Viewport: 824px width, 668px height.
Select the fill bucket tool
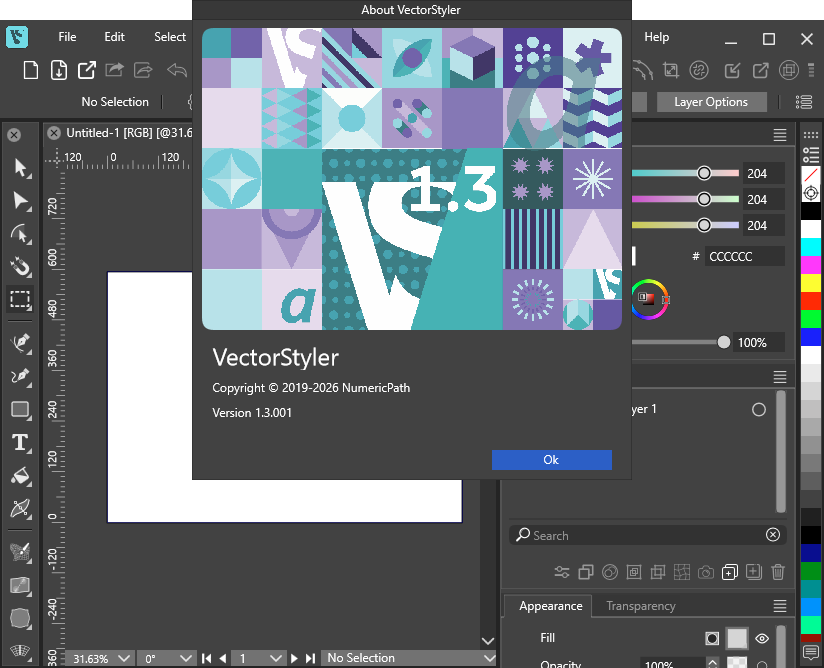coord(20,477)
